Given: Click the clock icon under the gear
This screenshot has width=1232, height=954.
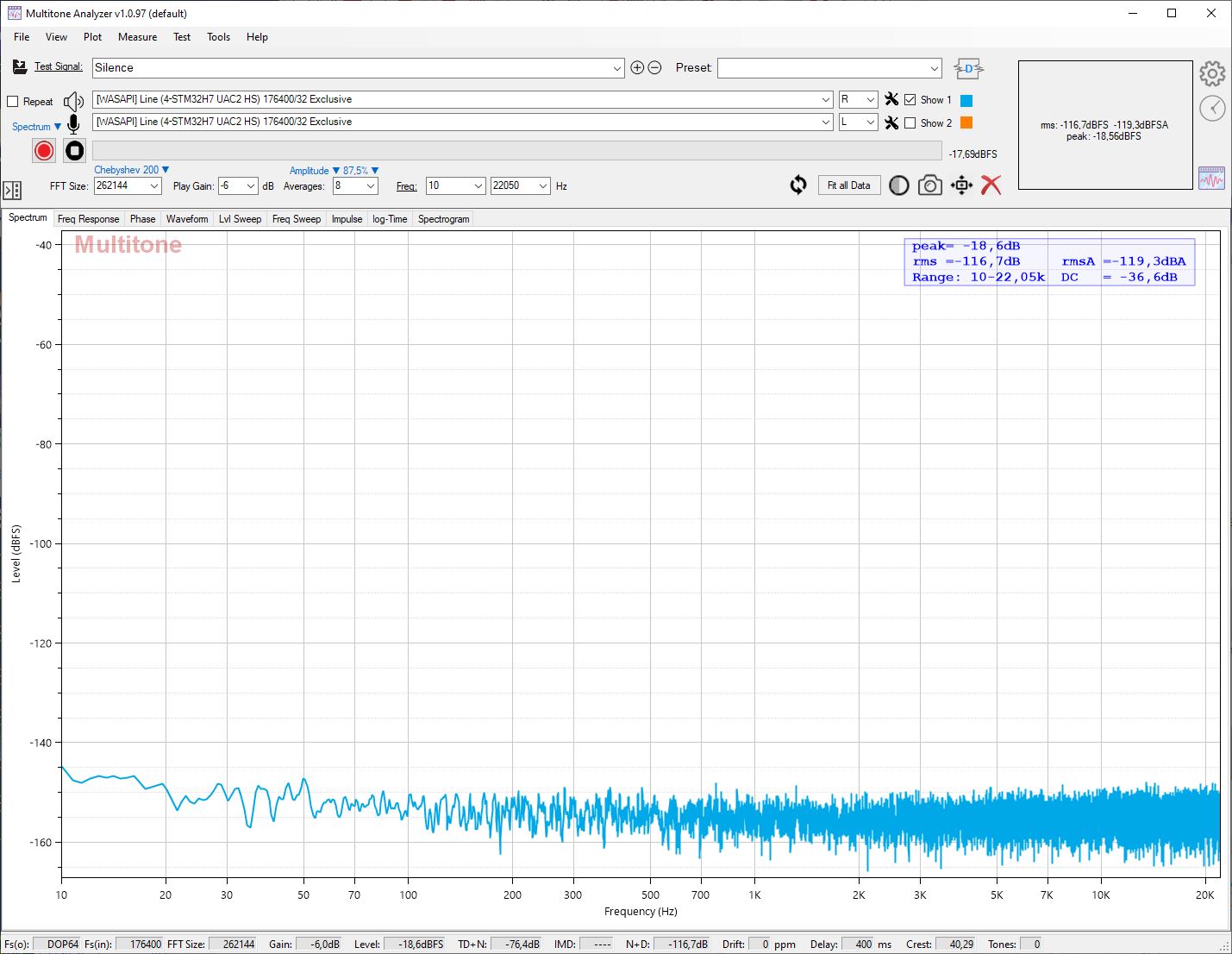Looking at the screenshot, I should (x=1212, y=108).
